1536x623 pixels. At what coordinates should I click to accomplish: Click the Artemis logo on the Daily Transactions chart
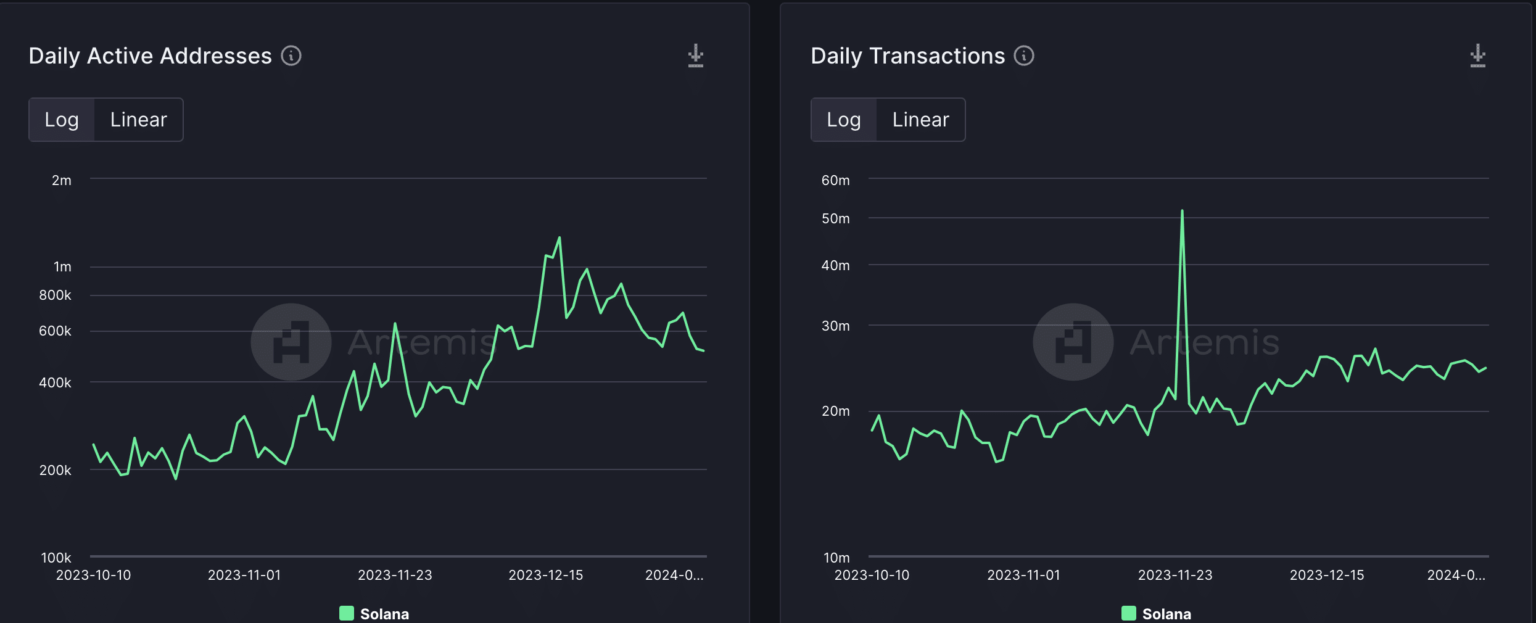[1073, 342]
